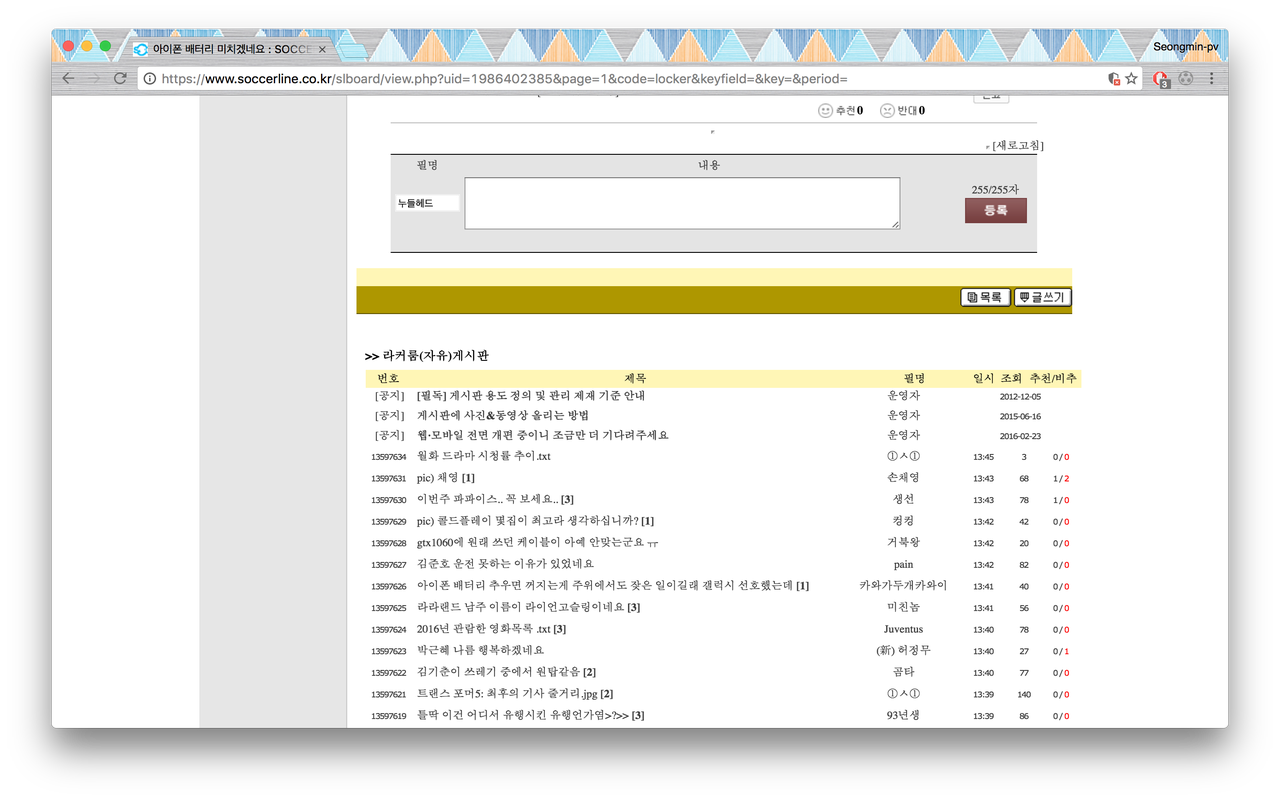Select the 아이폰 배터리 미치겠네요 tab

point(230,49)
